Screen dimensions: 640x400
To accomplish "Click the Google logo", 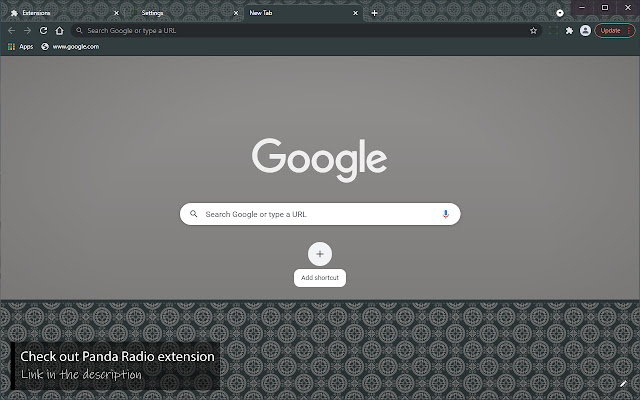I will [319, 160].
